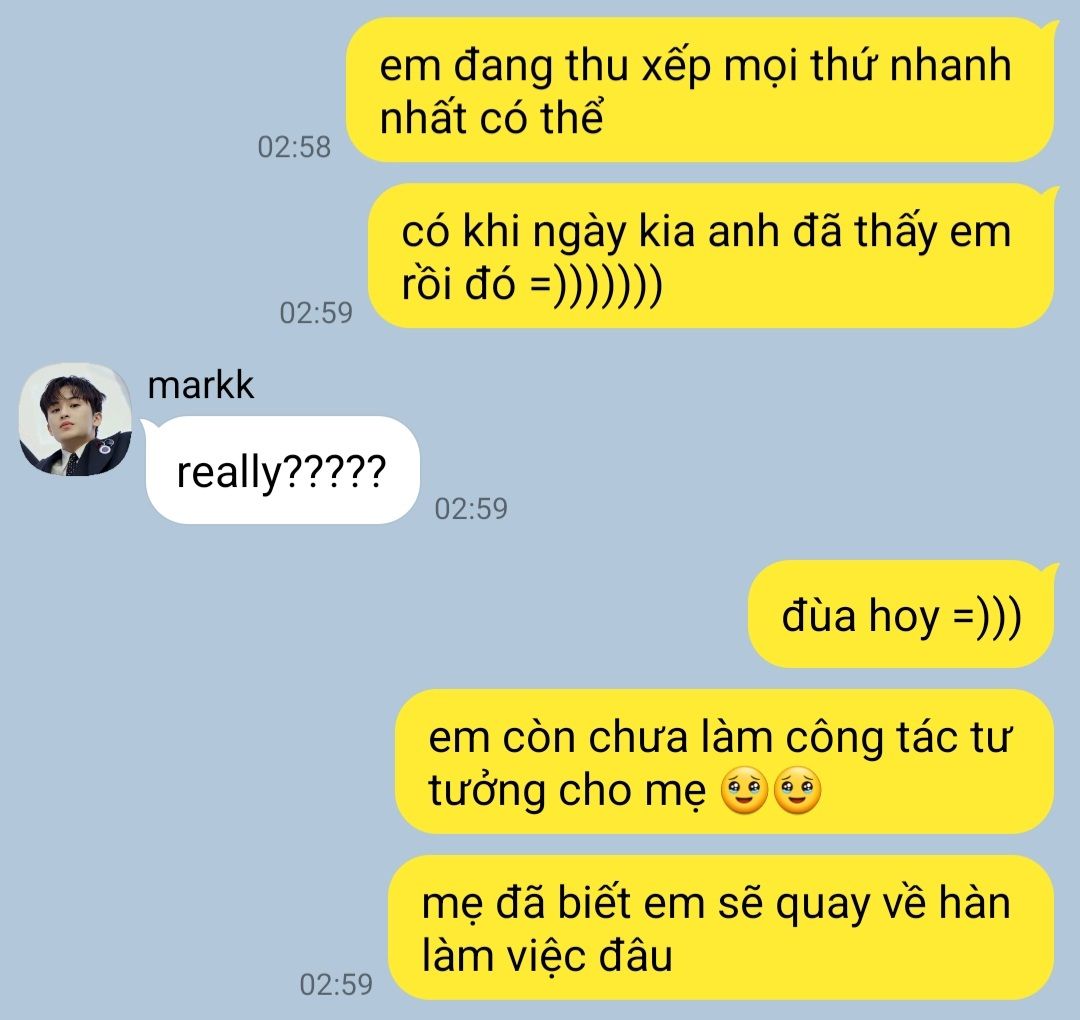
Task: Select the "really?????" message bubble
Action: (282, 470)
